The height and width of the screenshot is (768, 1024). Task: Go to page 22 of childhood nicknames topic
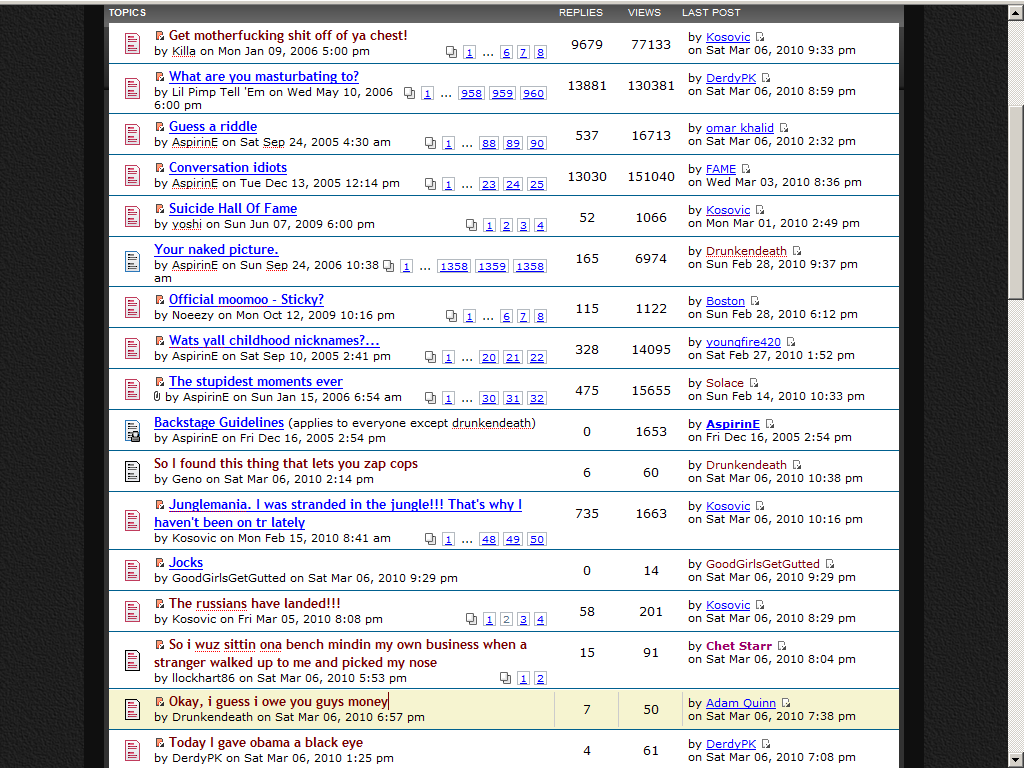(536, 358)
